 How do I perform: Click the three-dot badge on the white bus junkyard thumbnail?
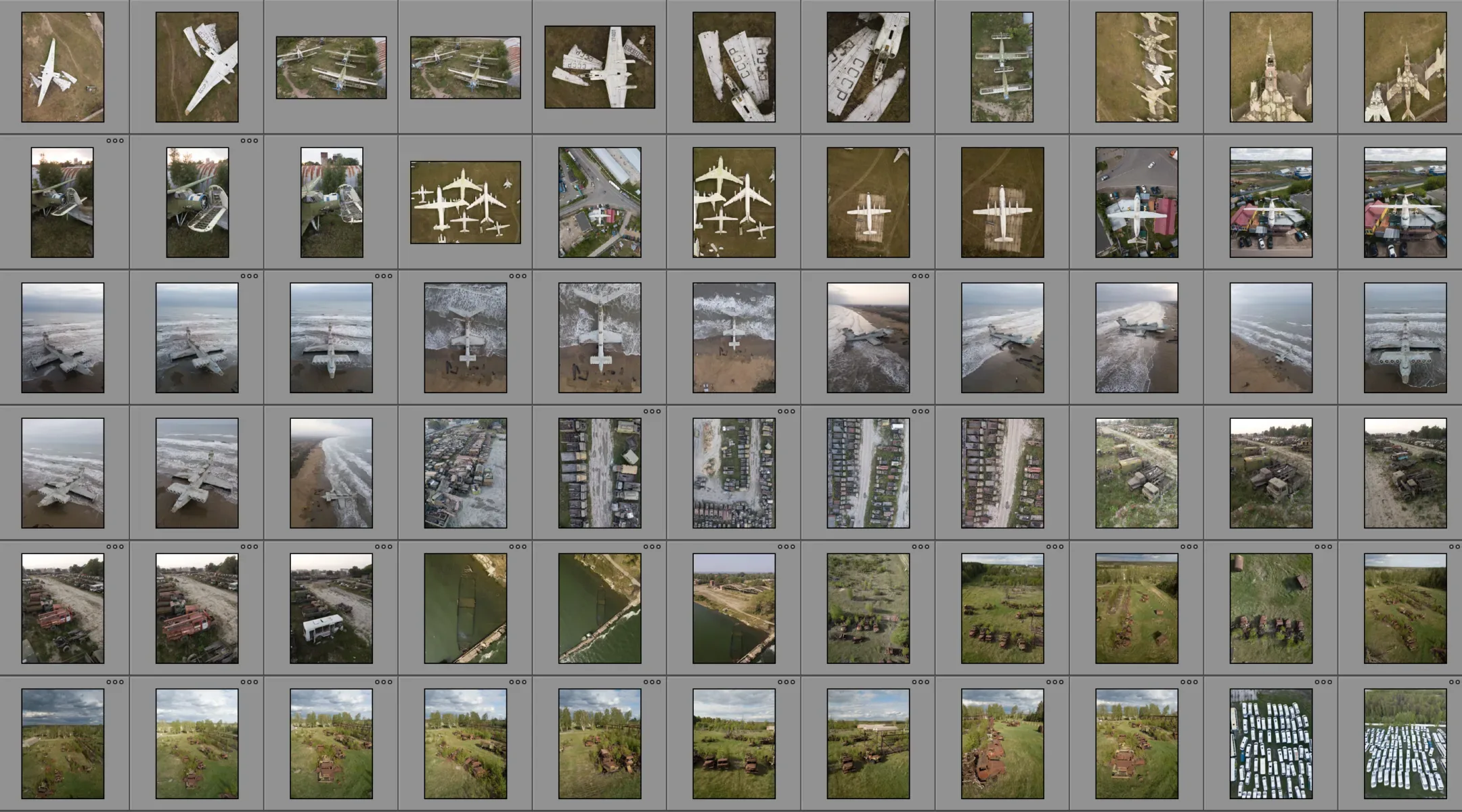point(383,547)
